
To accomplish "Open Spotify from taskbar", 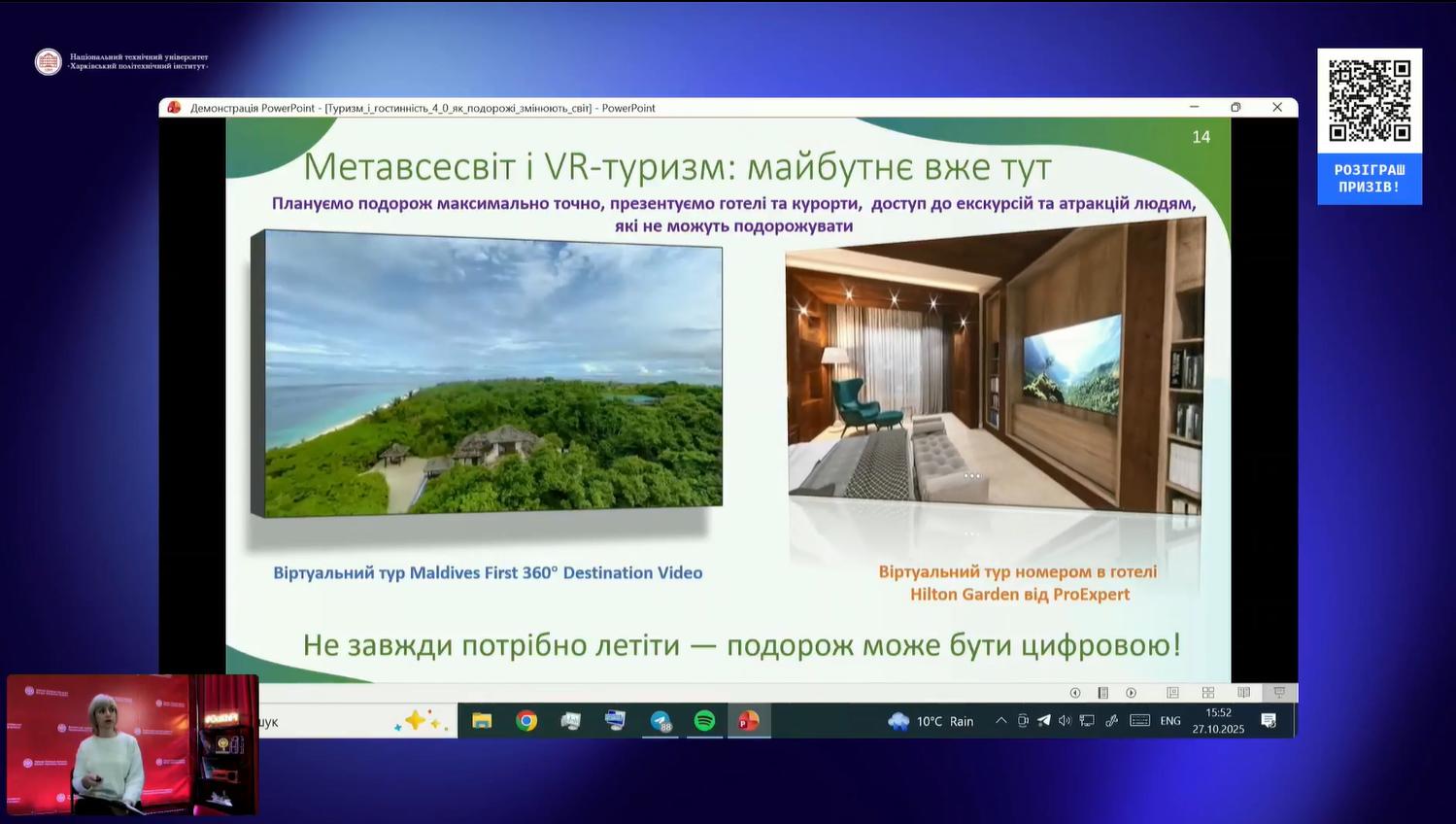I will coord(704,721).
